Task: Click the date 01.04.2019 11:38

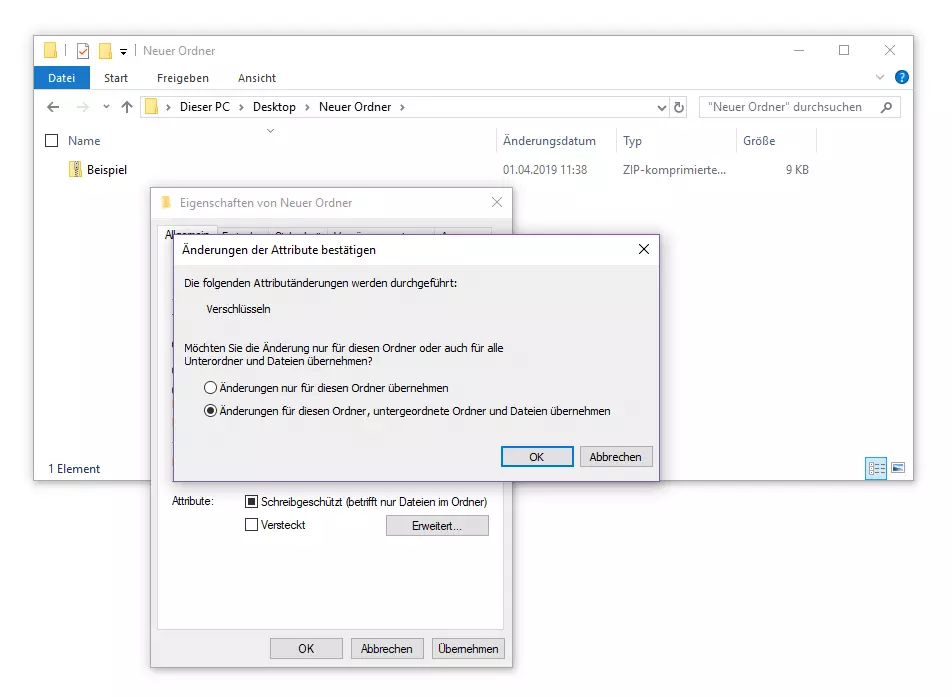Action: pyautogui.click(x=545, y=170)
